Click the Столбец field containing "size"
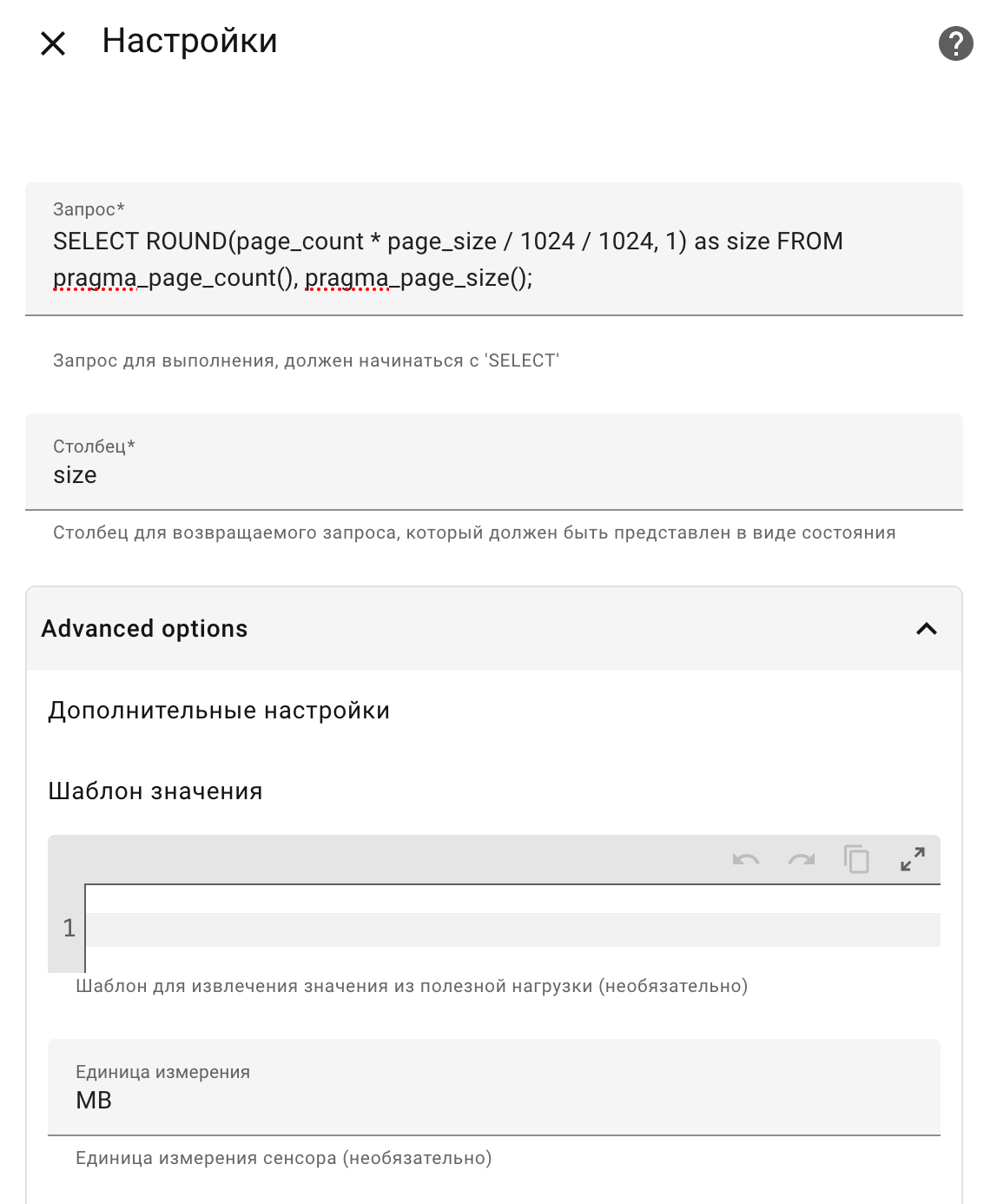 point(493,474)
